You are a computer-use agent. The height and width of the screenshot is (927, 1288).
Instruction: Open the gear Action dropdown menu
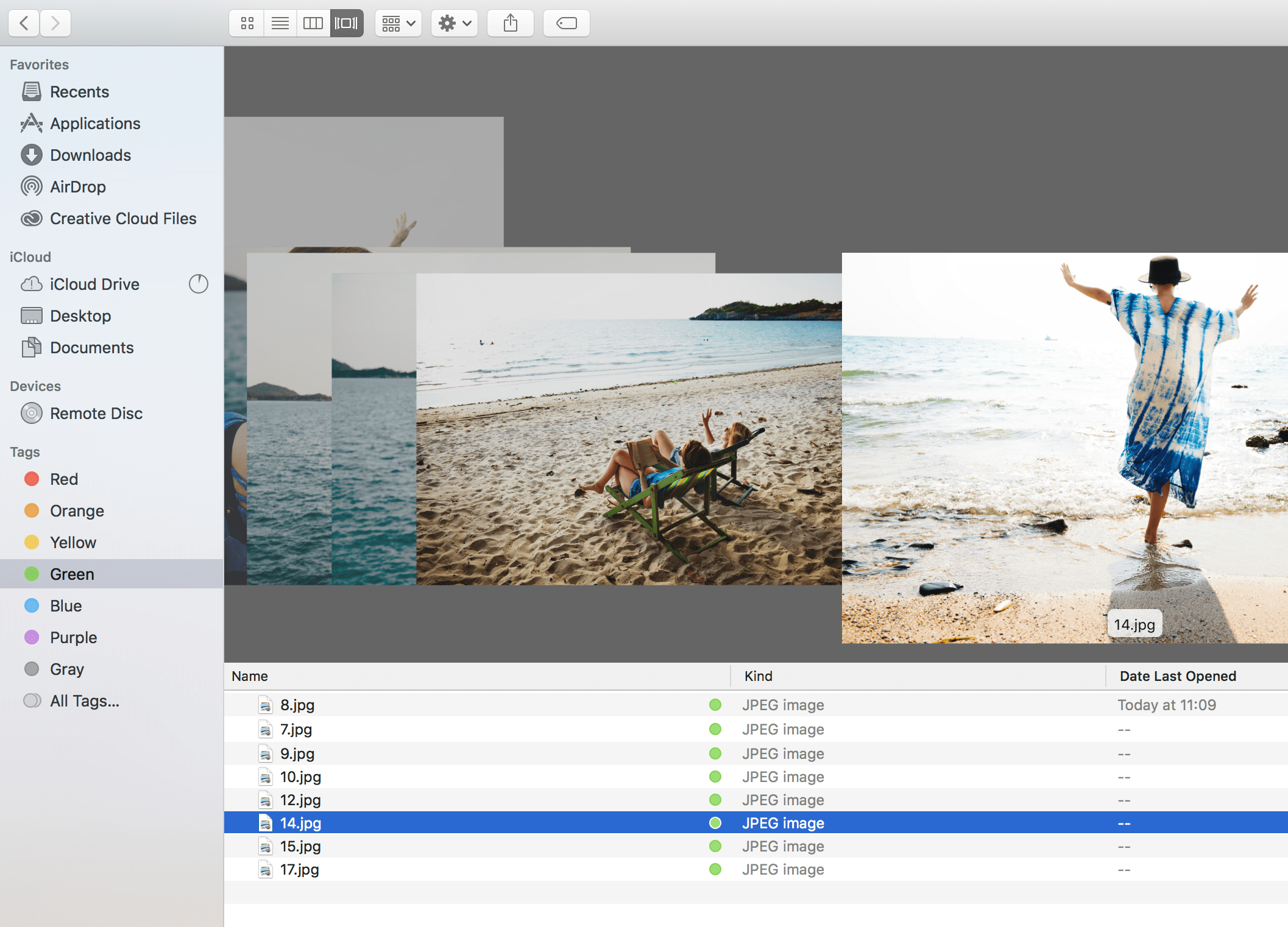click(455, 23)
